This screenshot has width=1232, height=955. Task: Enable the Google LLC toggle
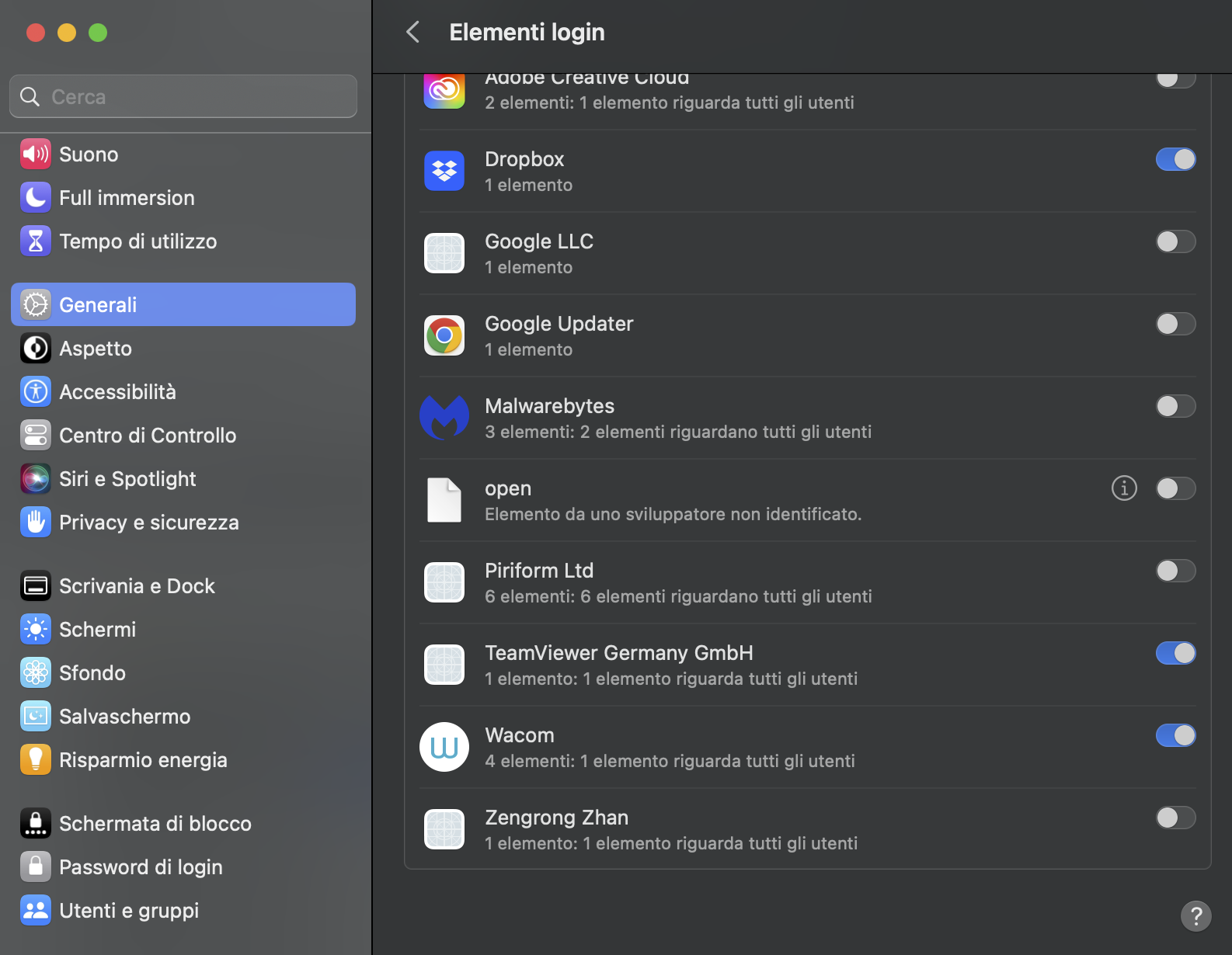coord(1176,241)
